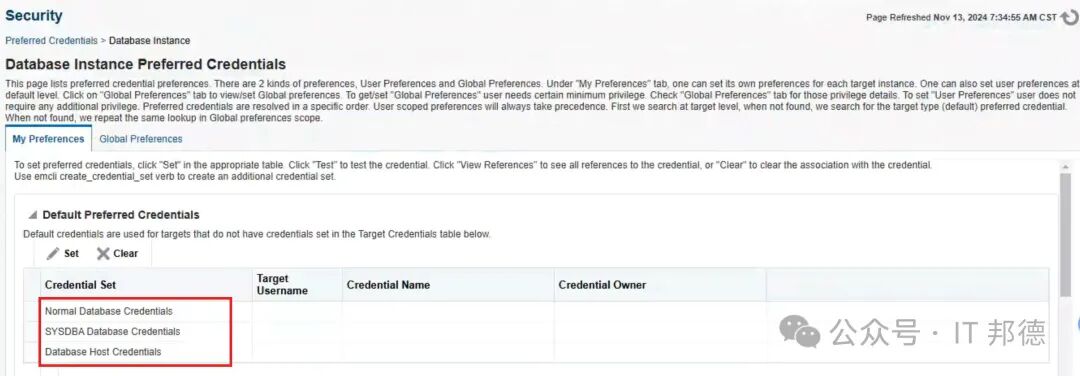This screenshot has height=376, width=1080.
Task: Click the Database Instance breadcrumb text
Action: 149,41
